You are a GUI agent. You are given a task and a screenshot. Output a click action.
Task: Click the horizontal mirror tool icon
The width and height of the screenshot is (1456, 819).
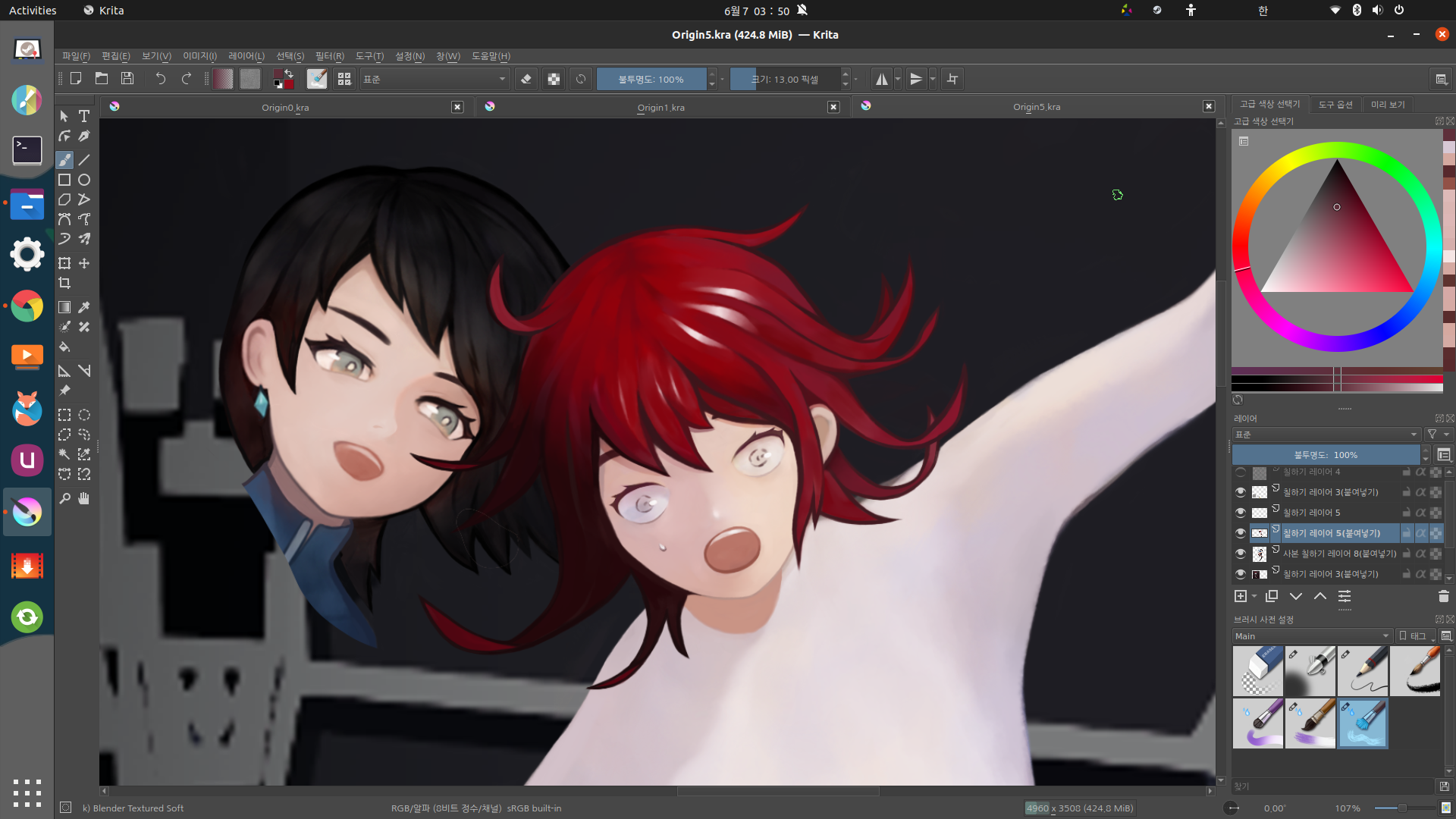point(881,79)
